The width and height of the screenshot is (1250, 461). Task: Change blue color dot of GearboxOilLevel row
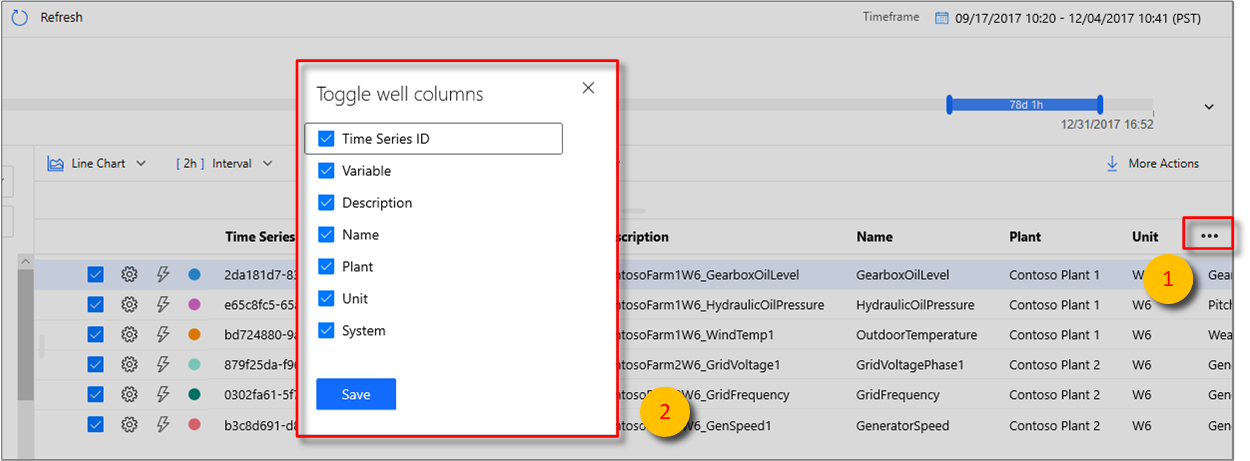(x=195, y=274)
